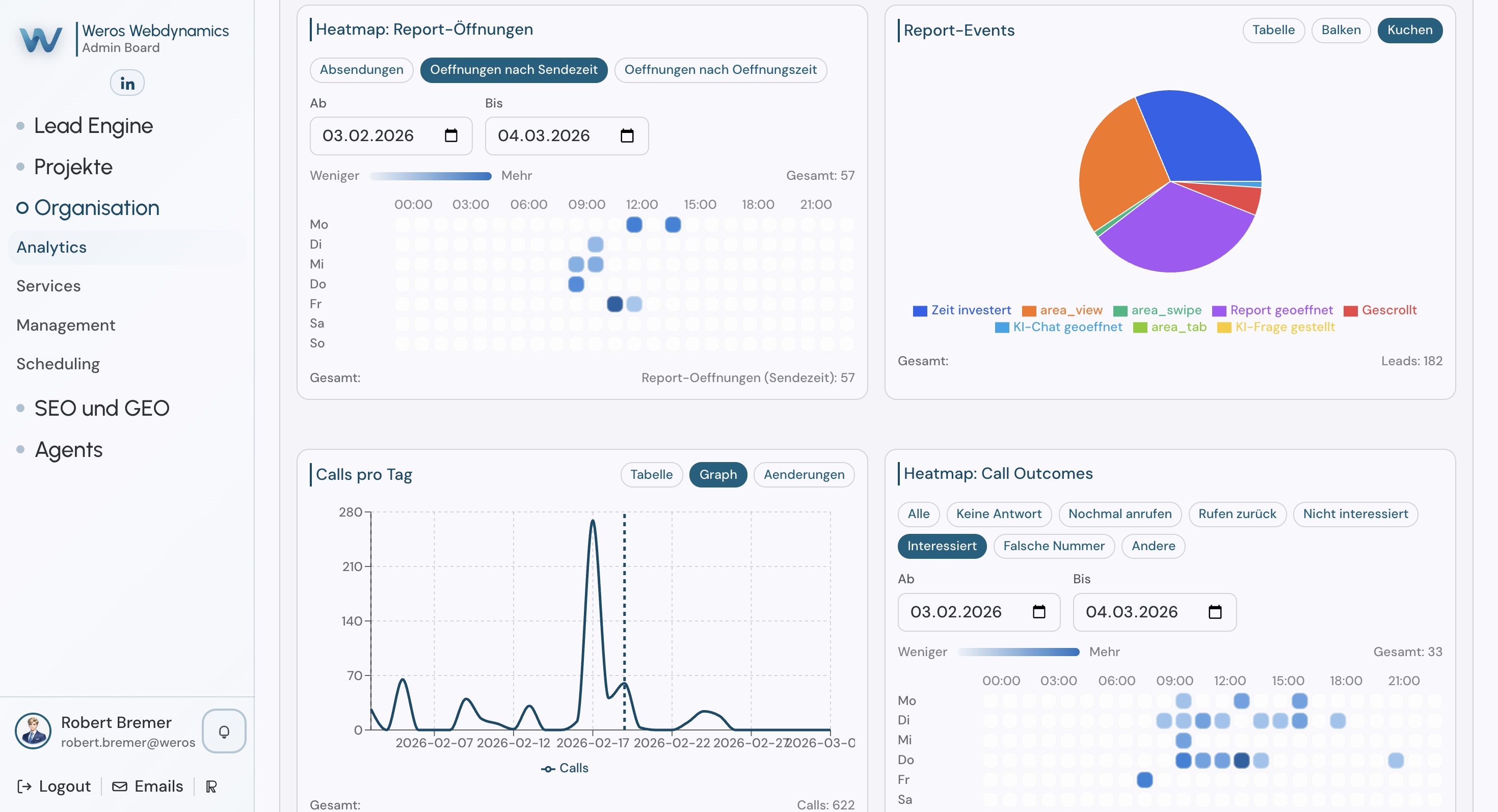Select Oeffnungen nach Oeffnungszeit button
This screenshot has width=1498, height=812.
pyautogui.click(x=720, y=70)
